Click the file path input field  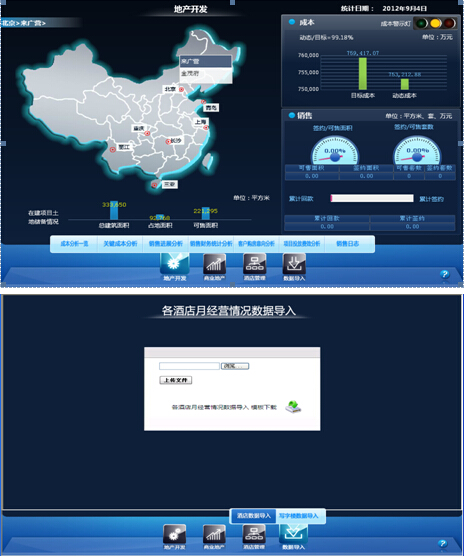click(x=189, y=366)
